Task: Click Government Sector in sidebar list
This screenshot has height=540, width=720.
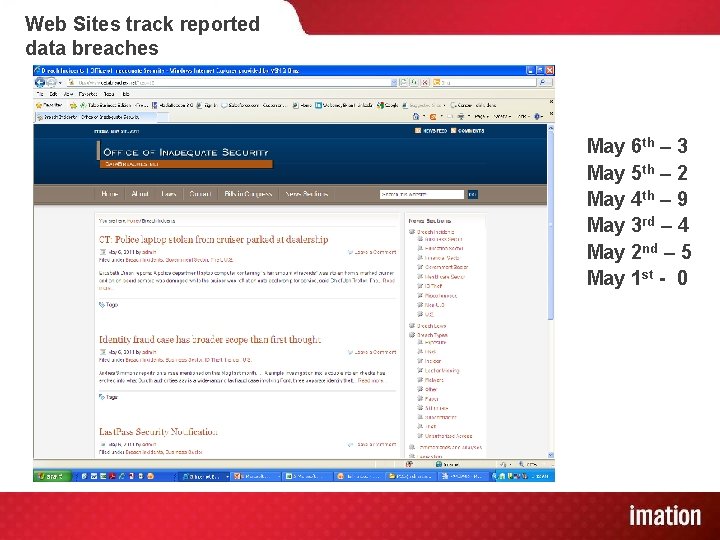Action: pos(446,267)
